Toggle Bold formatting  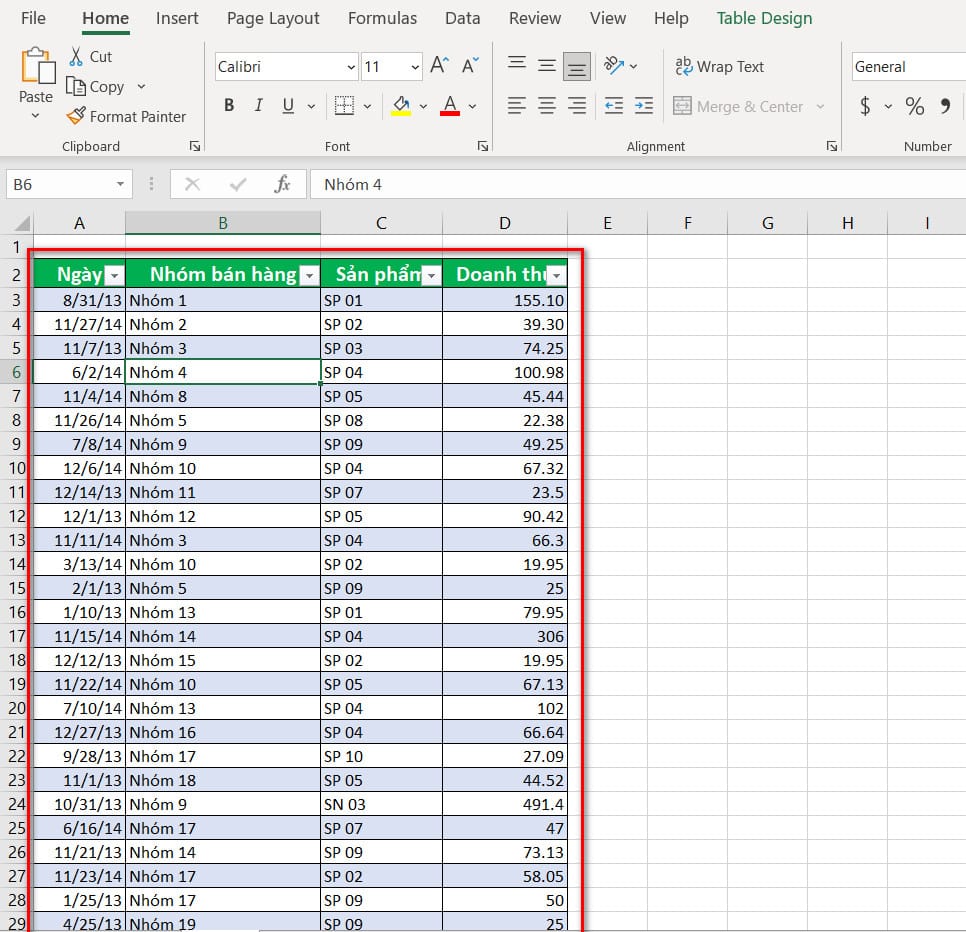click(229, 106)
